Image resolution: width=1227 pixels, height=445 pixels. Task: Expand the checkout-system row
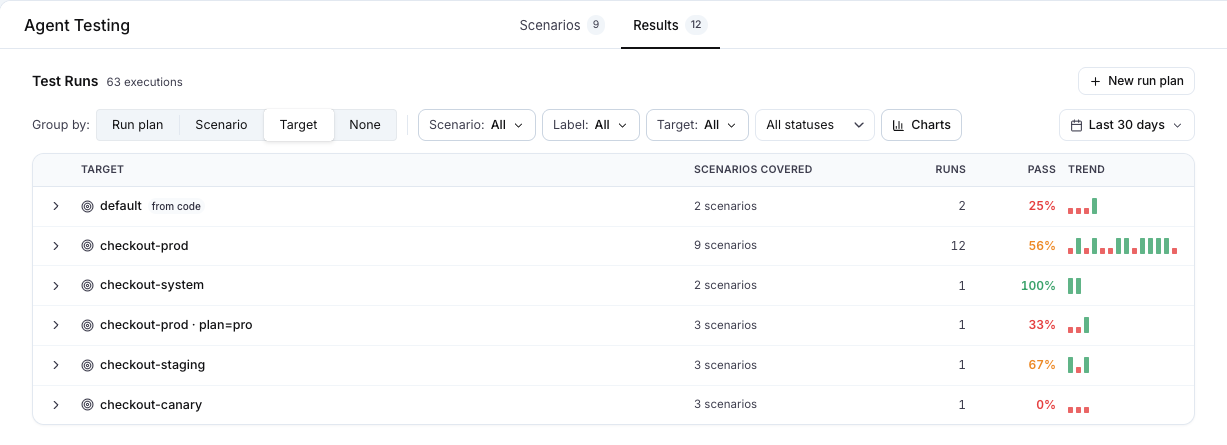pyautogui.click(x=56, y=286)
